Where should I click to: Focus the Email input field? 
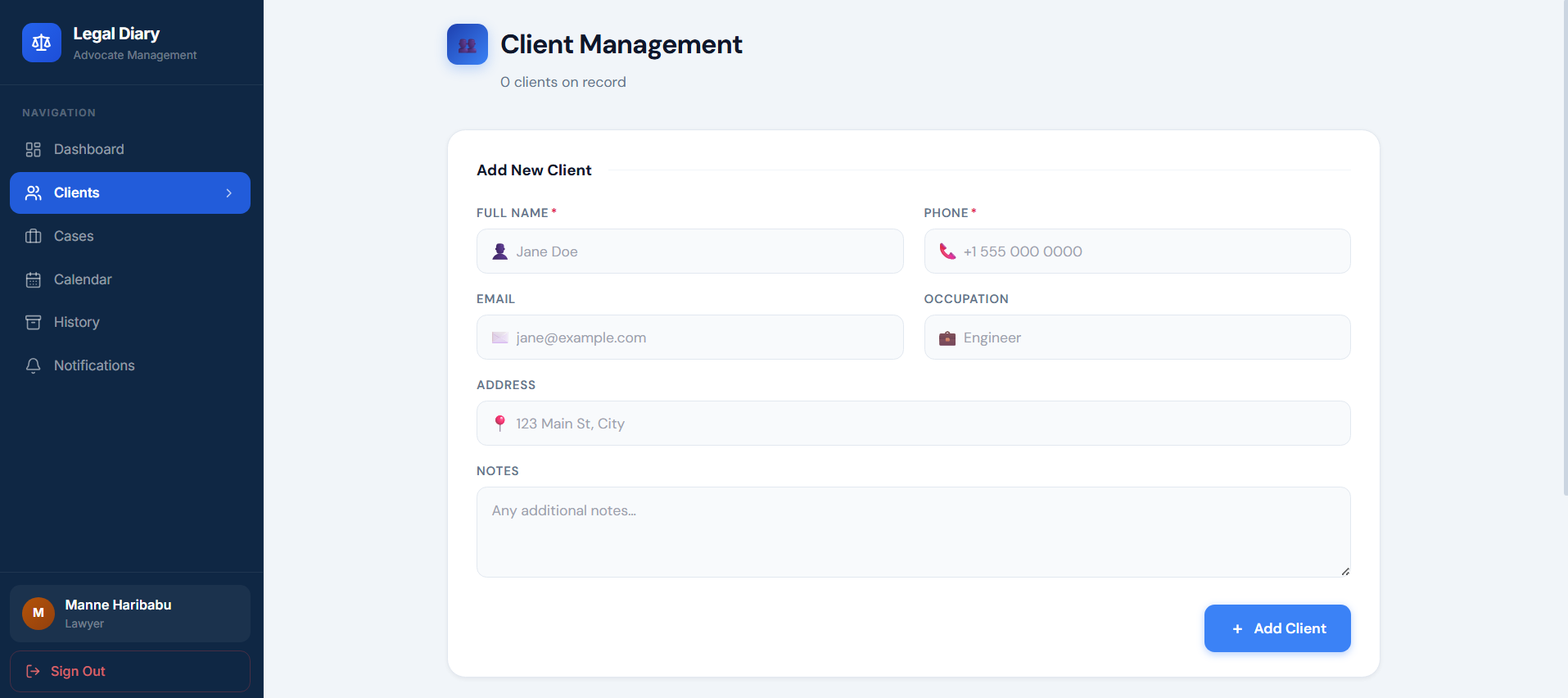pos(690,338)
